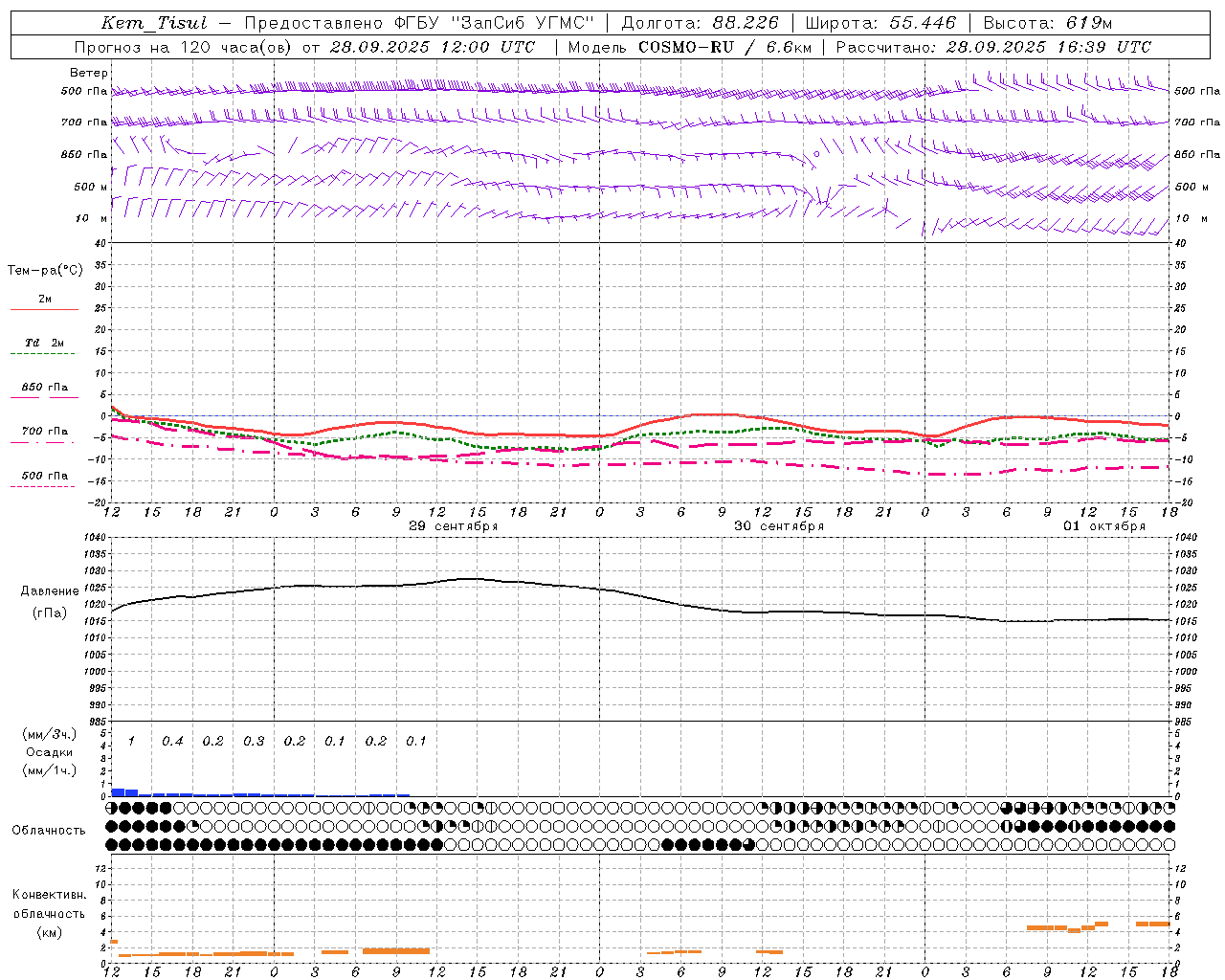Click the date label "30 сентября"
The width and height of the screenshot is (1225, 980).
coord(779,526)
